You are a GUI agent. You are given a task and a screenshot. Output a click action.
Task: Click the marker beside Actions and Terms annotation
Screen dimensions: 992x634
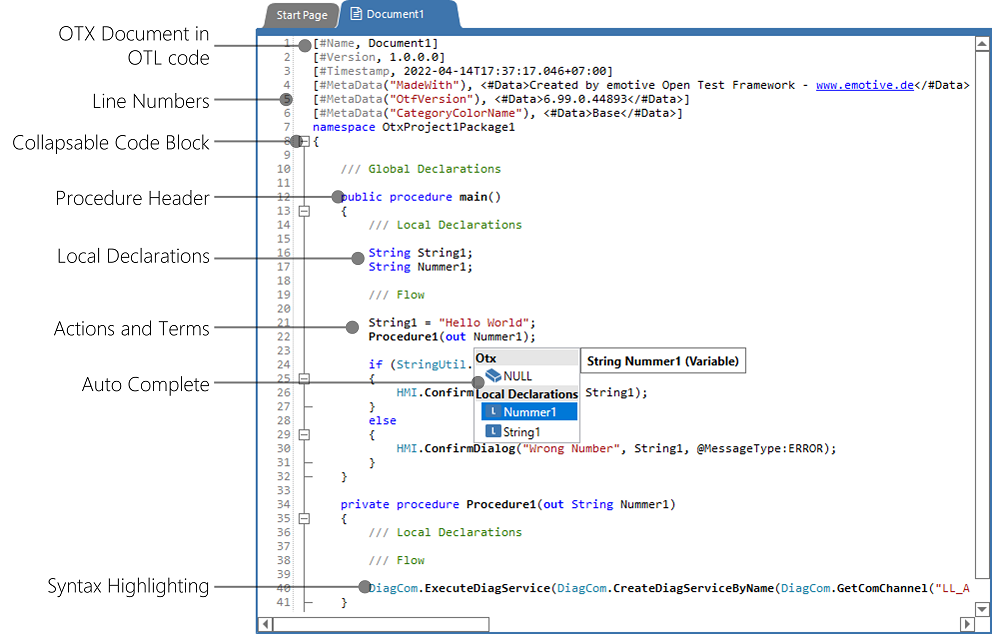pyautogui.click(x=352, y=326)
